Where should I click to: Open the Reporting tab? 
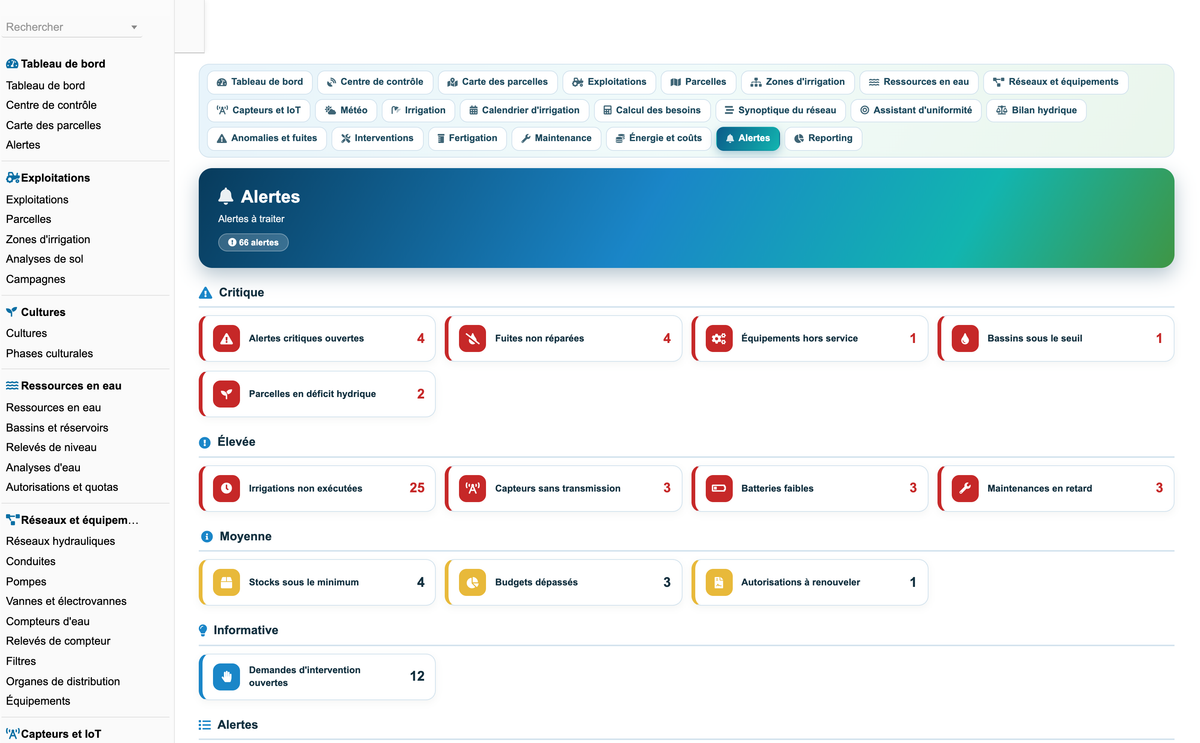(823, 138)
